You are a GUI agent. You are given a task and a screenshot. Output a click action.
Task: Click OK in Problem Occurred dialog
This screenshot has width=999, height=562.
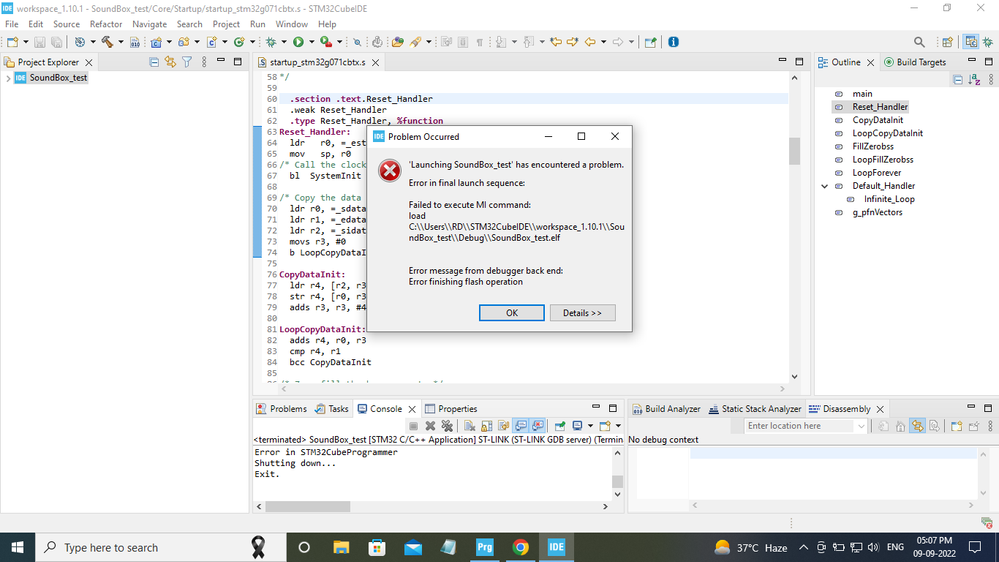(x=512, y=313)
